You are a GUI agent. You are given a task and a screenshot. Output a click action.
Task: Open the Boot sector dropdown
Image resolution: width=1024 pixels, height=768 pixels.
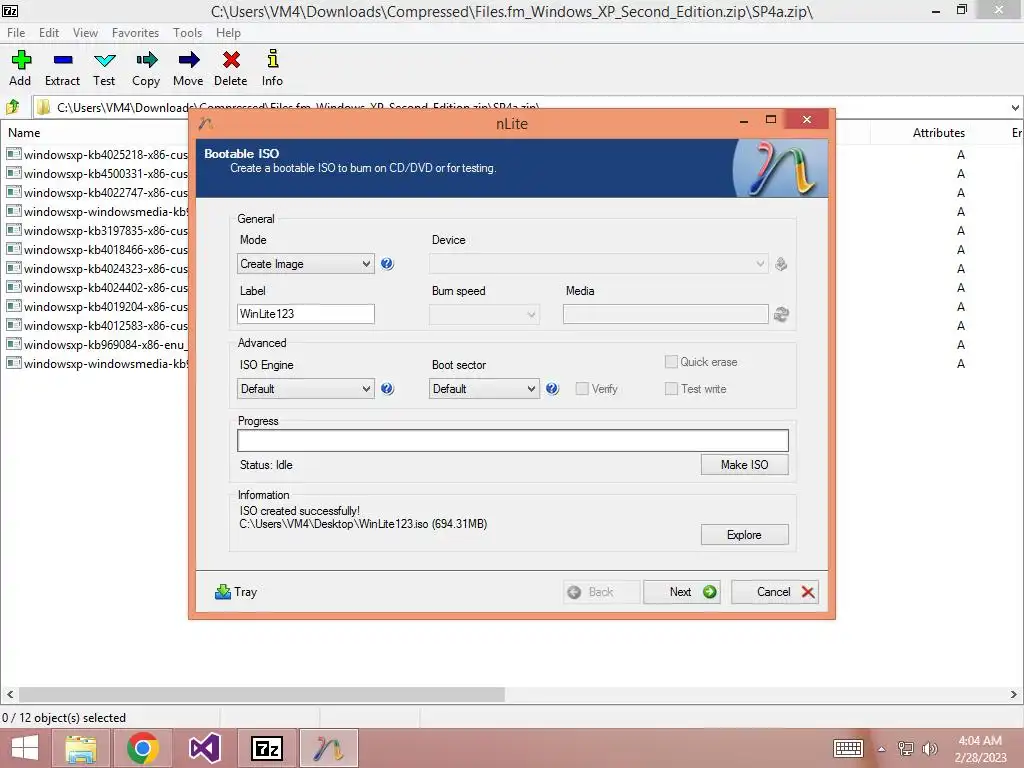pos(484,389)
